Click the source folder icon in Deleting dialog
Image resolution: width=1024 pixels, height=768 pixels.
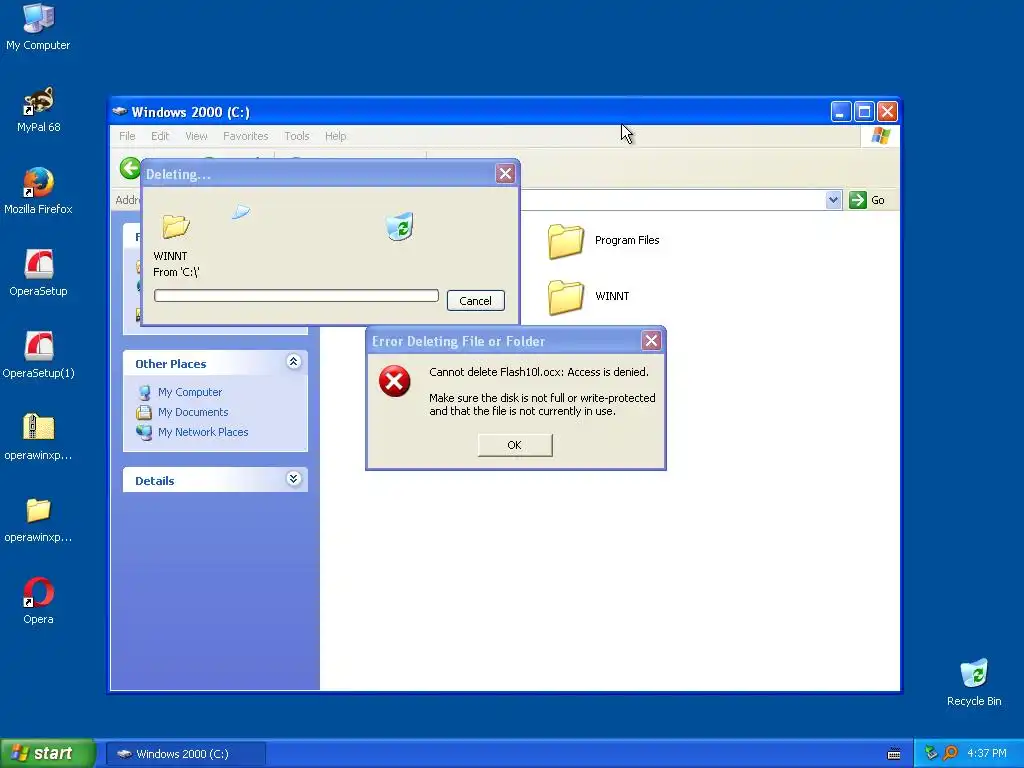click(176, 226)
